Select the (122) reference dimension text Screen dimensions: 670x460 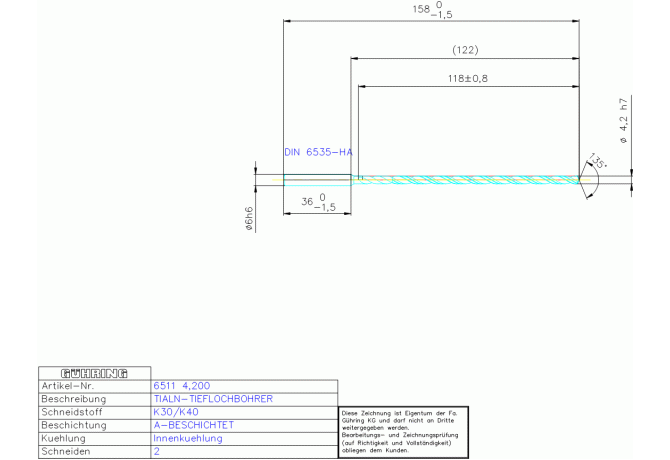[465, 49]
